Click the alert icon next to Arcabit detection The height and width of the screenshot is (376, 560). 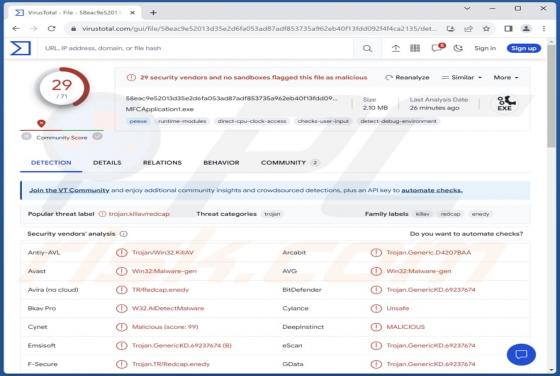point(376,252)
